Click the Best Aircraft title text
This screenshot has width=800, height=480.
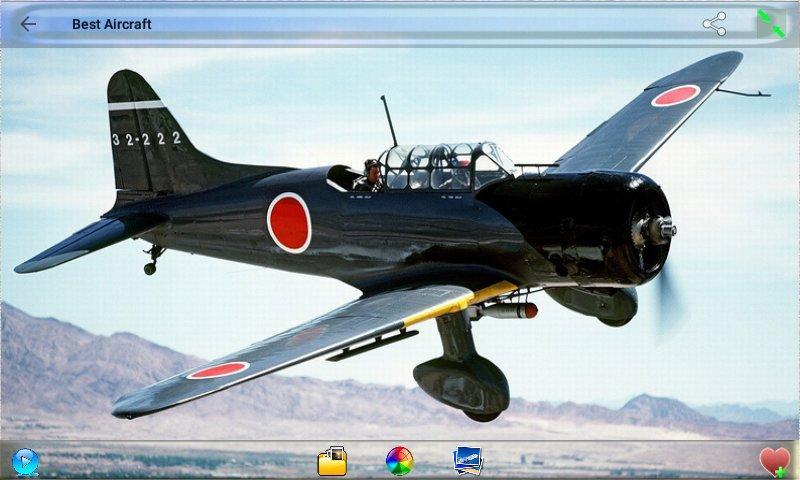pyautogui.click(x=112, y=24)
